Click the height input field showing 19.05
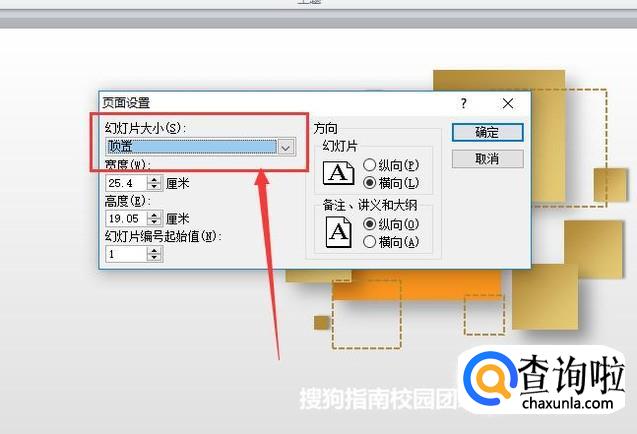 (126, 219)
